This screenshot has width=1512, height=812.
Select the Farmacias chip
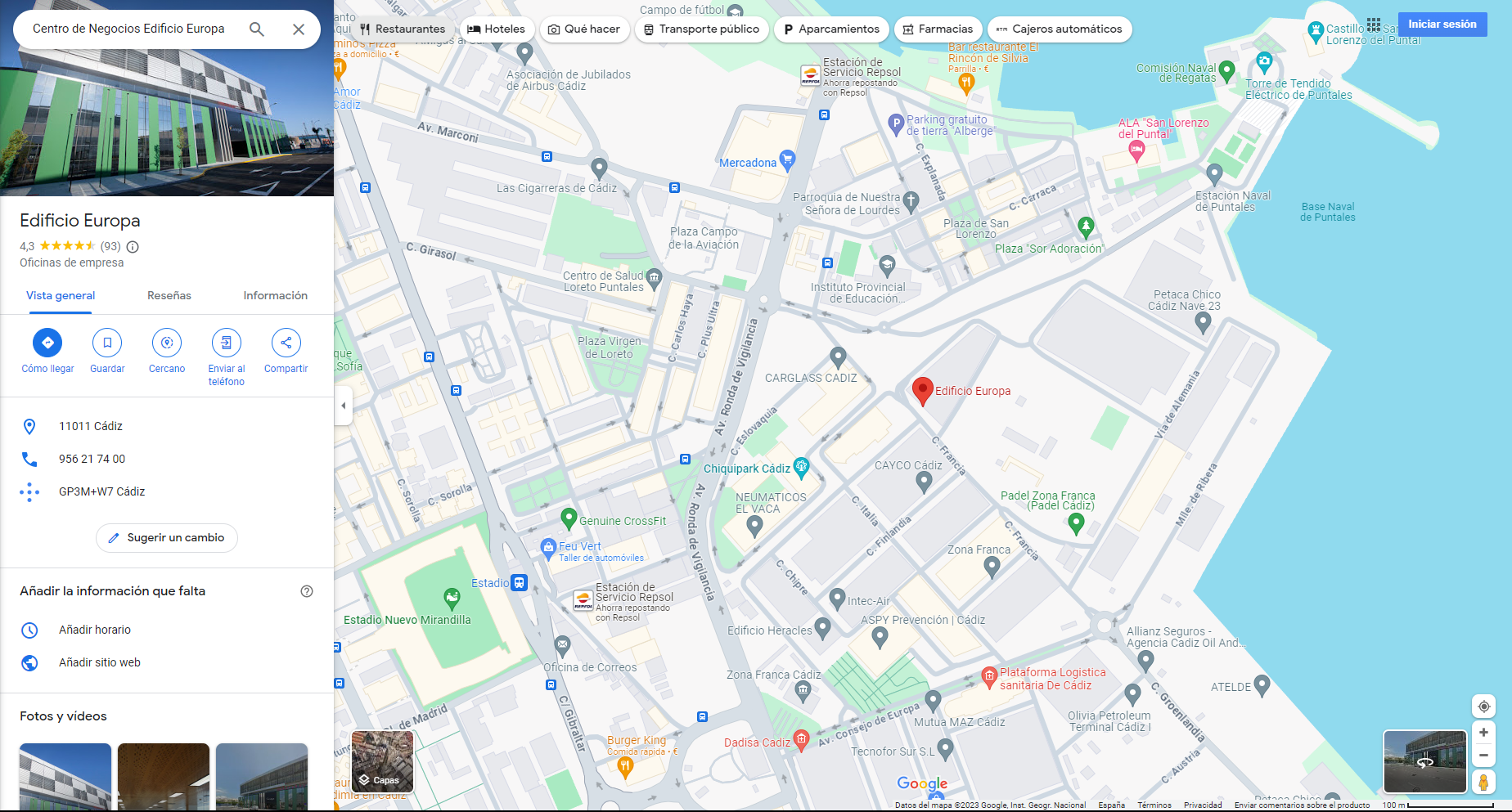click(x=938, y=29)
